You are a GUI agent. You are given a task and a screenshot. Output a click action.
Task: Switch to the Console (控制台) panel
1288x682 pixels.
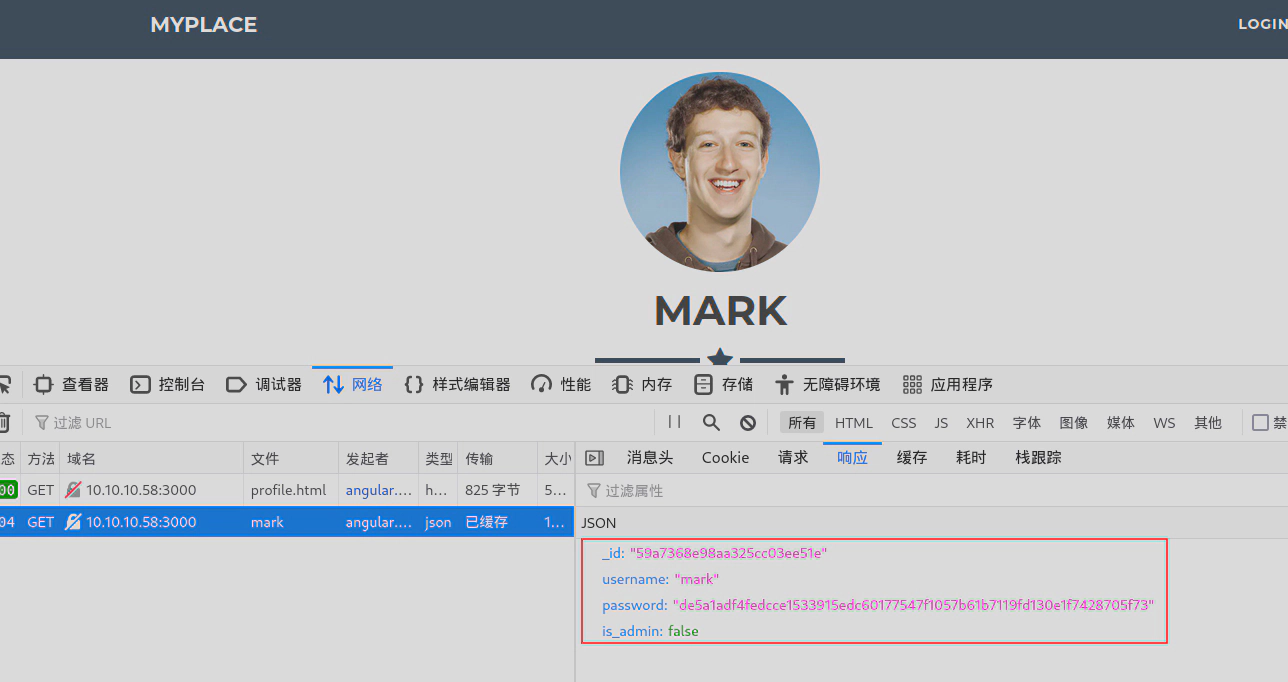(x=168, y=385)
